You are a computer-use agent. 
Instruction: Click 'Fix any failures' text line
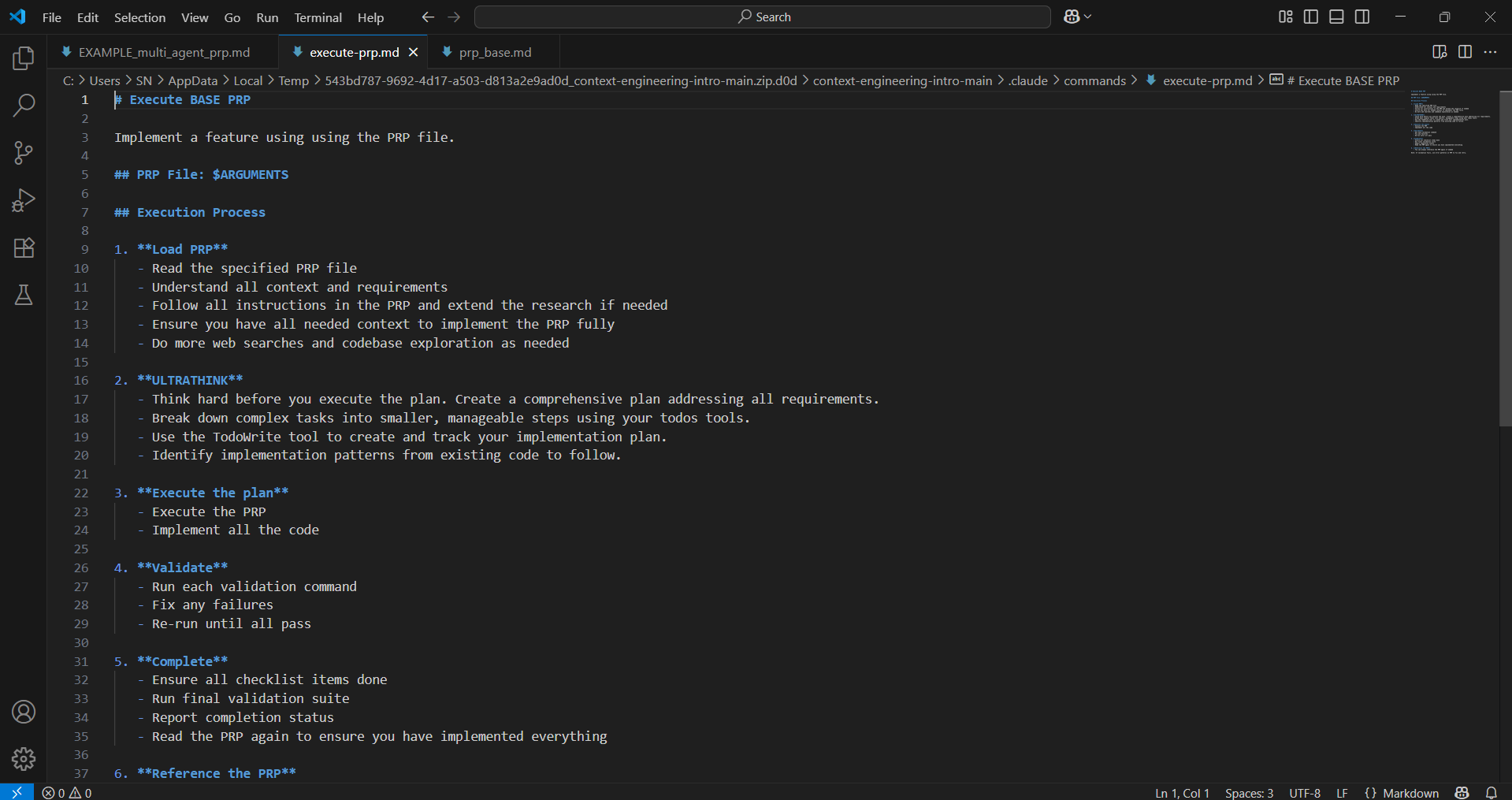click(x=213, y=605)
